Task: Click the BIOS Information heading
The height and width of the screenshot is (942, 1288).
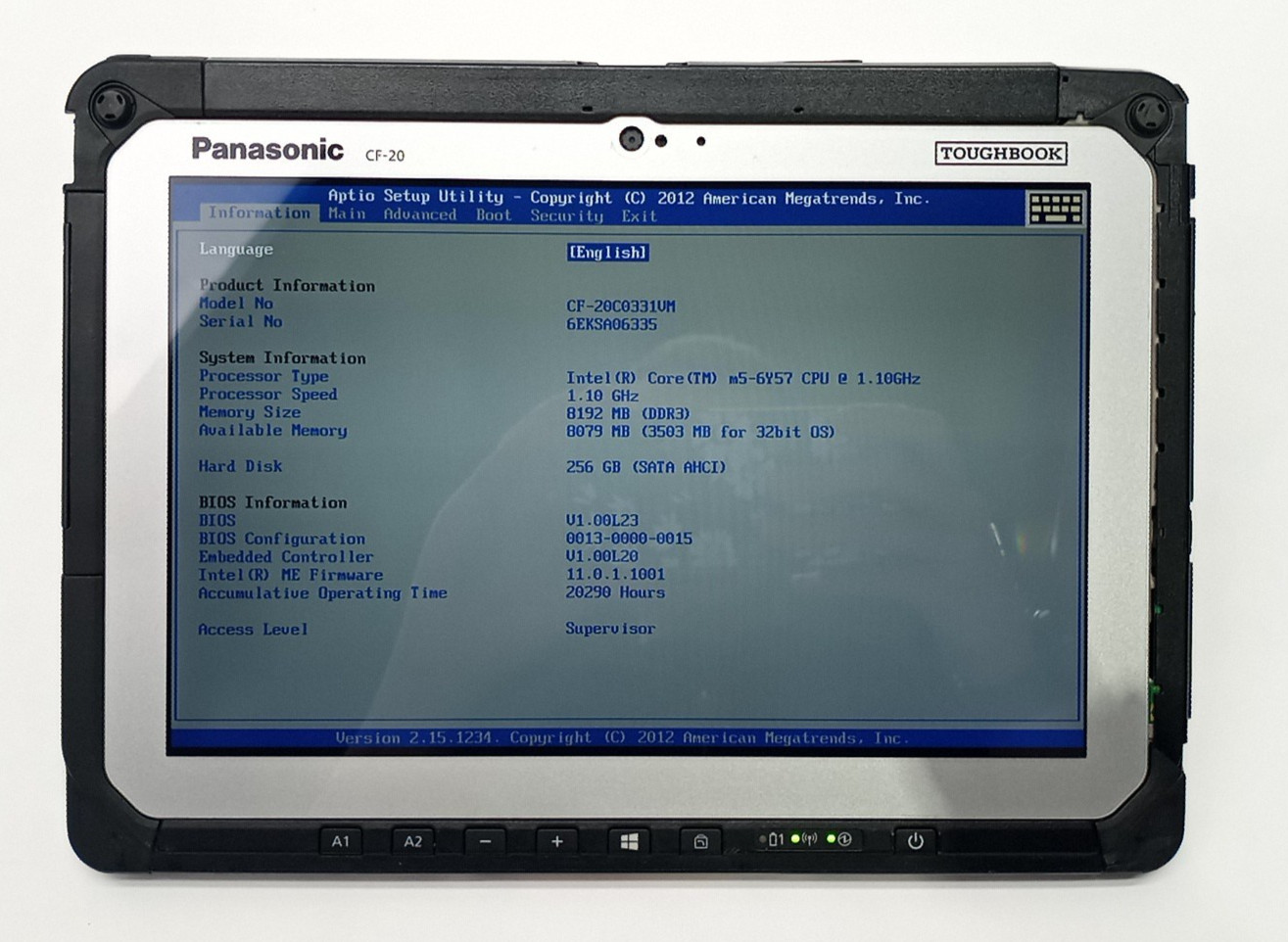Action: click(x=272, y=502)
